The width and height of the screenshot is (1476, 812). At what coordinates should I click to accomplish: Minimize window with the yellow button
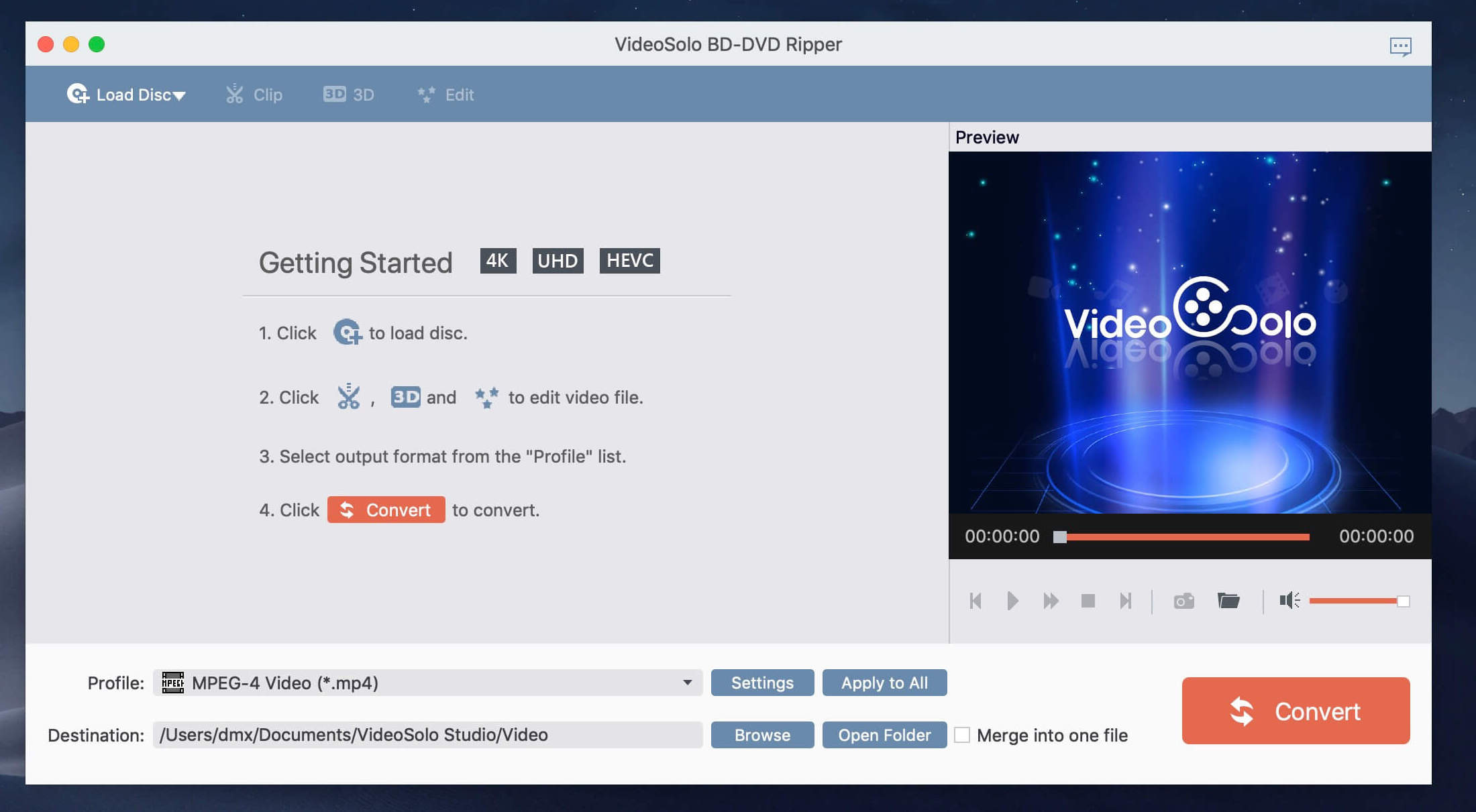pyautogui.click(x=71, y=44)
